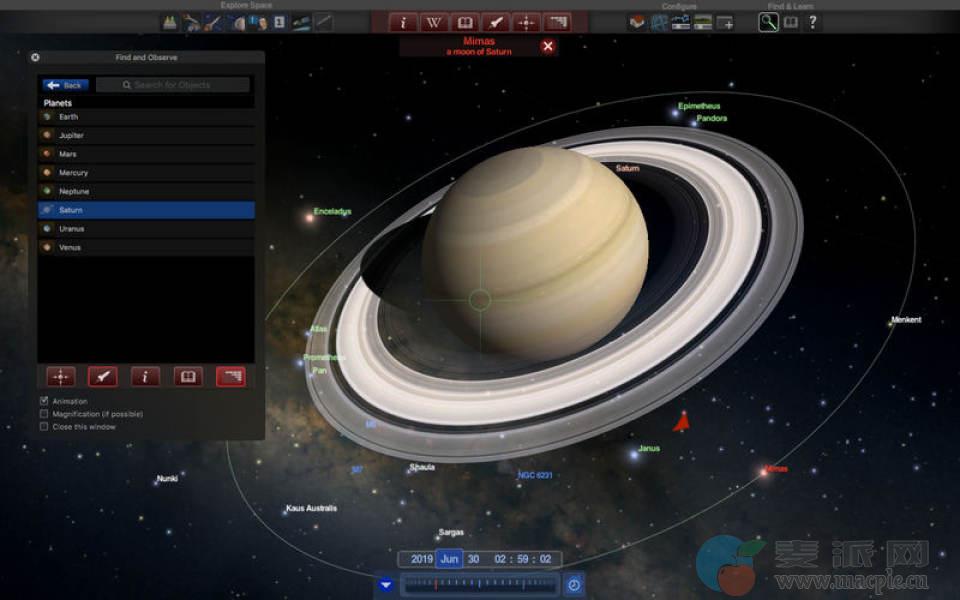
Task: Dismiss the Mimas selection with the X
Action: pos(548,46)
